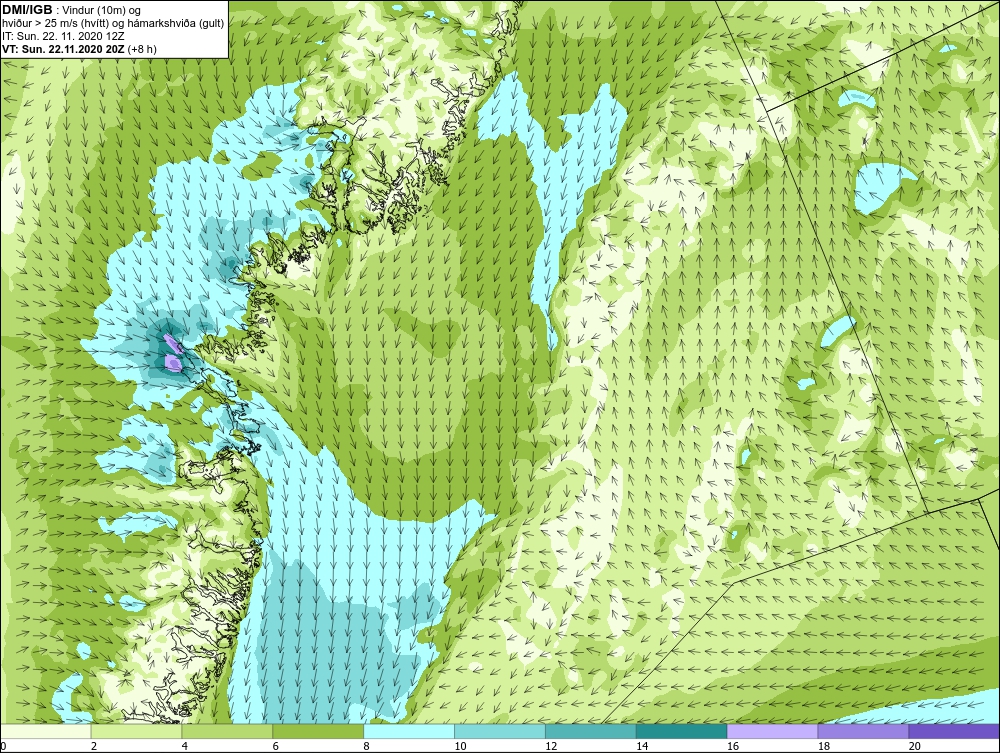Click the legend scale label '2'
The height and width of the screenshot is (753, 1000).
pyautogui.click(x=94, y=746)
